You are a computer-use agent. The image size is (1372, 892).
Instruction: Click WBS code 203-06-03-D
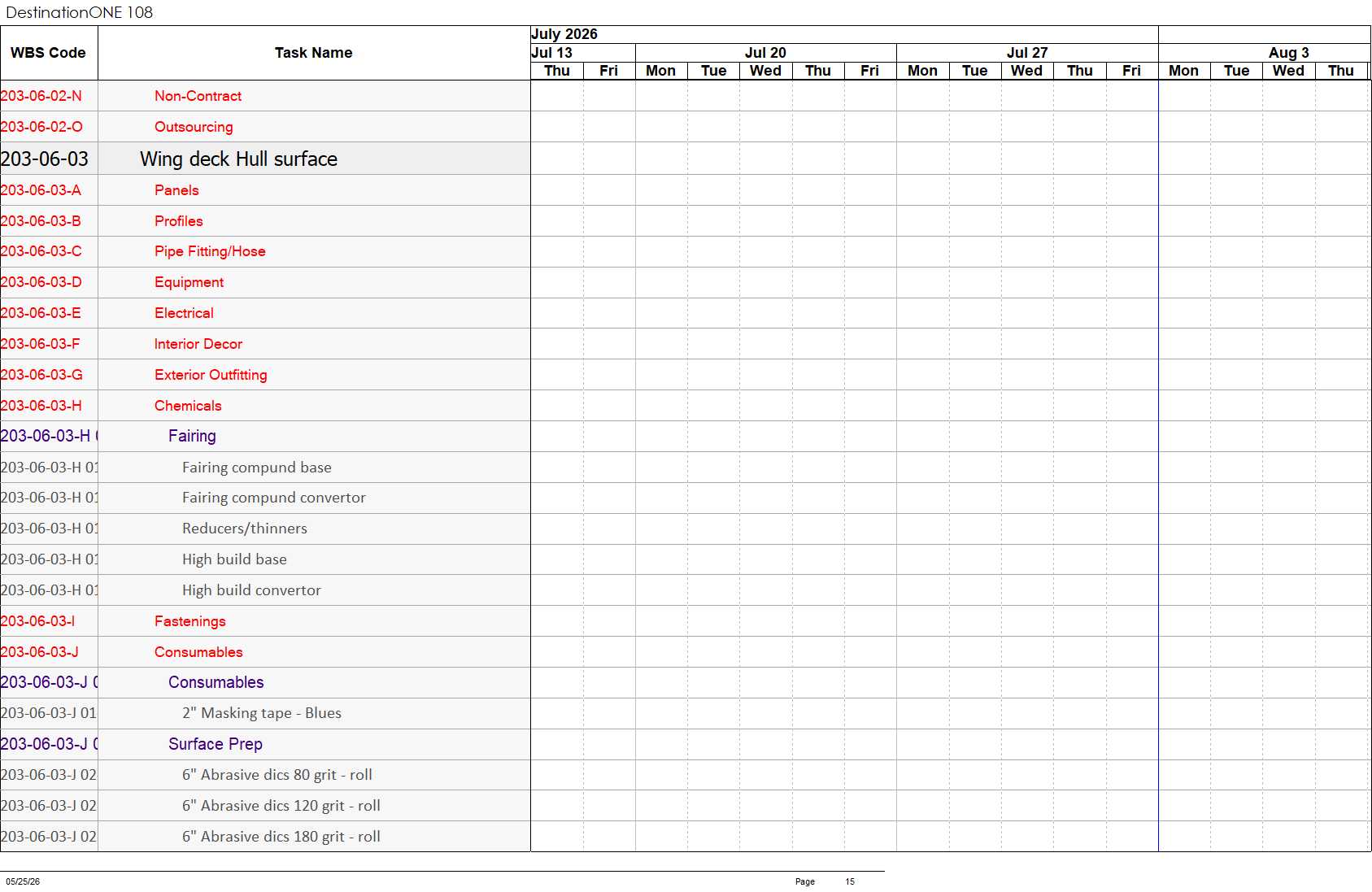41,282
